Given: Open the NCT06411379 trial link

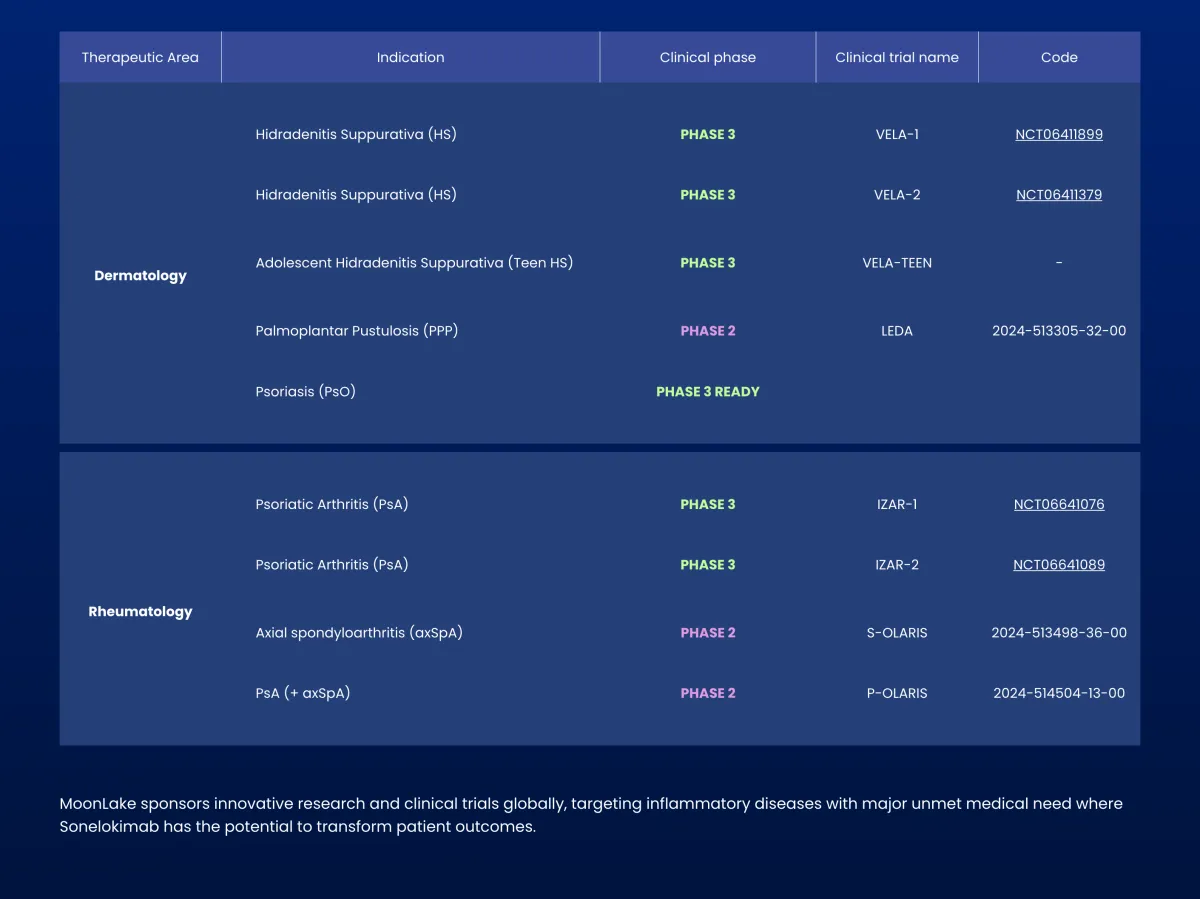Looking at the screenshot, I should point(1058,195).
